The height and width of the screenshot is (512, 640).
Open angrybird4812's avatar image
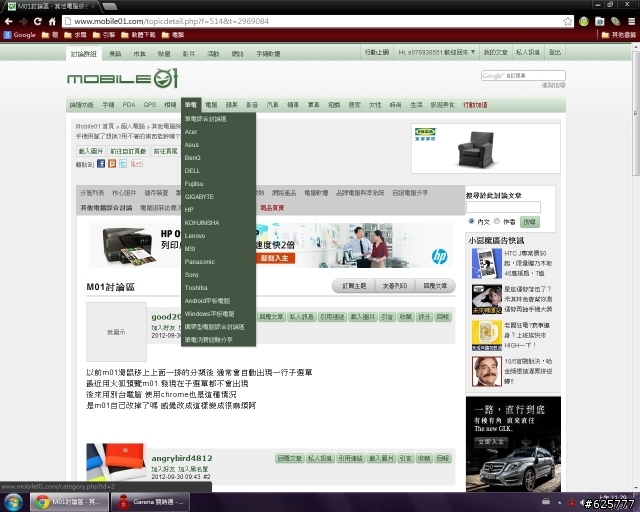(x=116, y=462)
